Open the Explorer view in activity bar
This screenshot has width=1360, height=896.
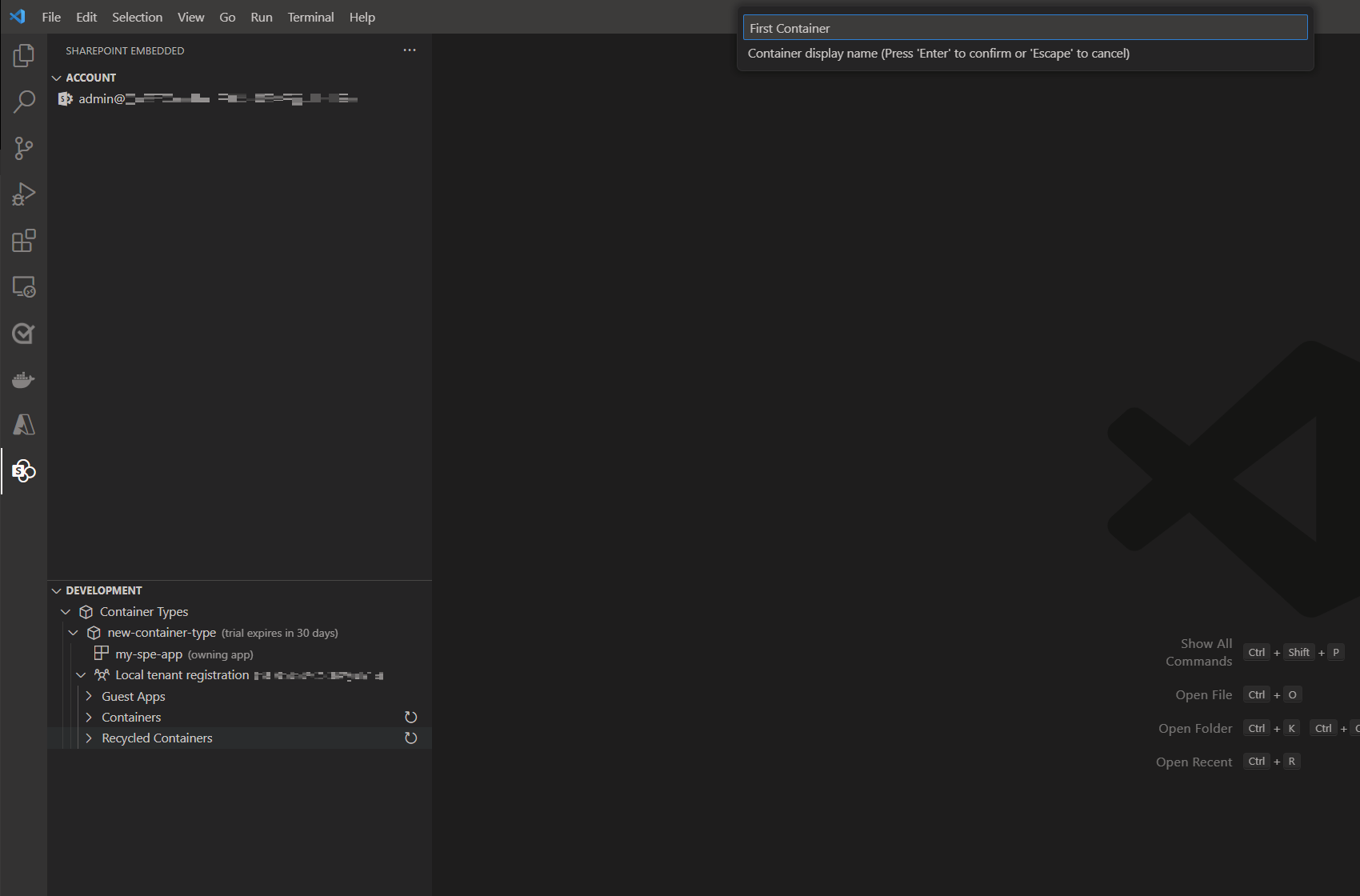(24, 55)
